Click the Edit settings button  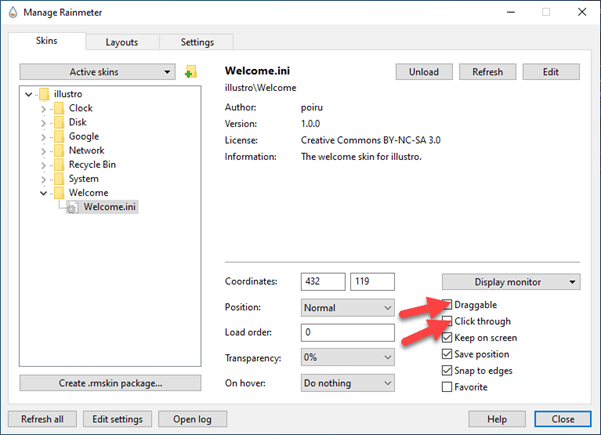pyautogui.click(x=117, y=419)
